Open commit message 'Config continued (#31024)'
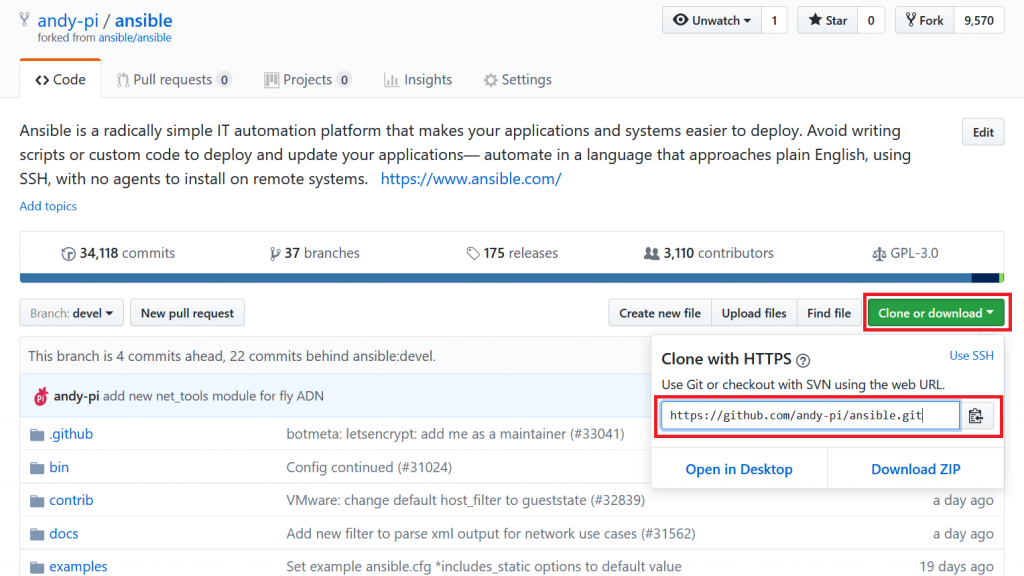Screen dimensions: 1024x576 (369, 468)
